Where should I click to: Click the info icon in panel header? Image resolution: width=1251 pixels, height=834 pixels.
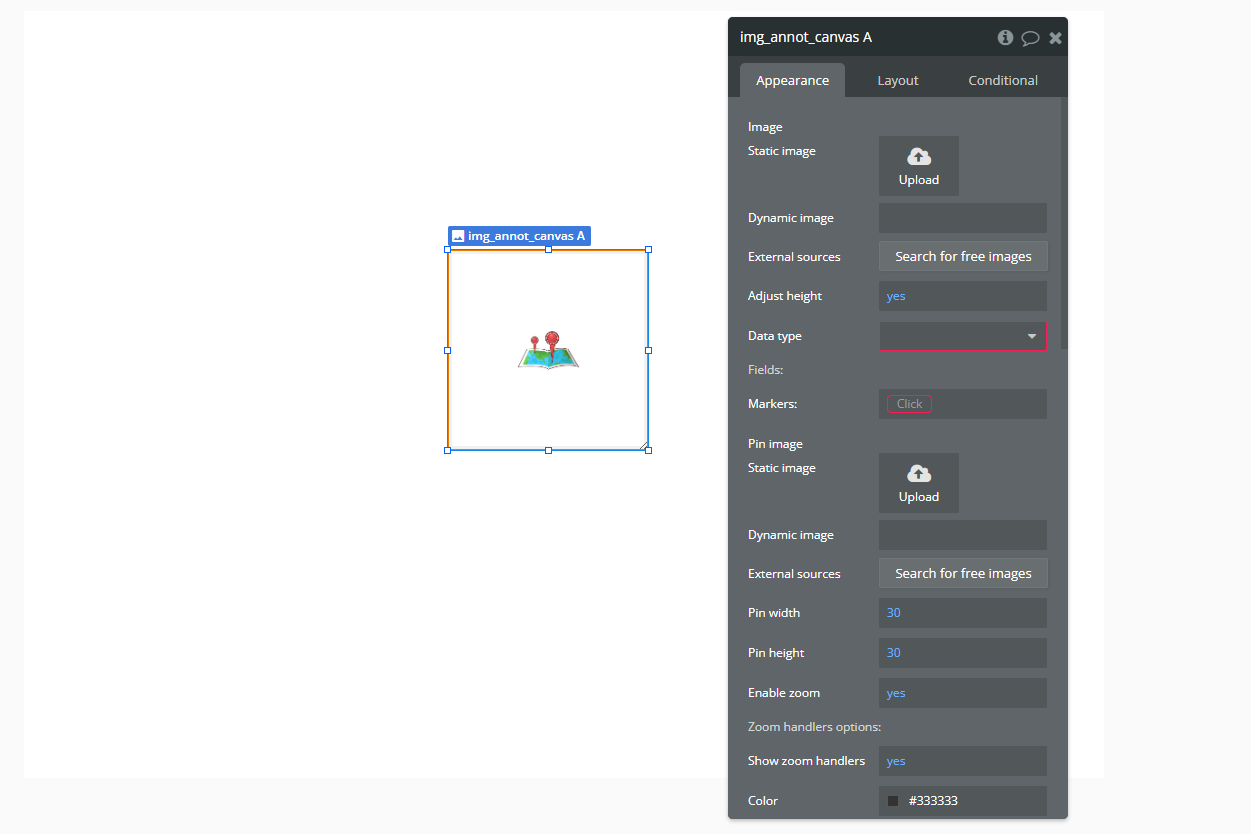1005,38
